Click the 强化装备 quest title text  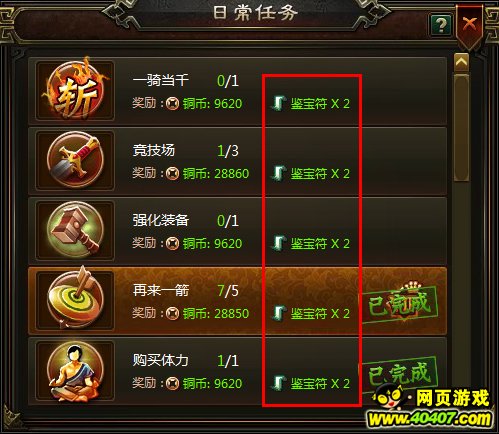[x=161, y=220]
